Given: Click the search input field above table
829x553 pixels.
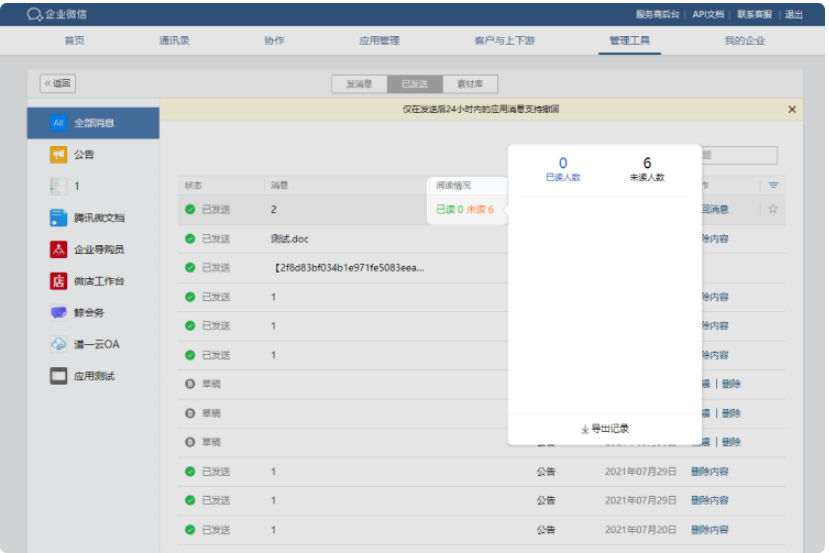Looking at the screenshot, I should coord(739,155).
